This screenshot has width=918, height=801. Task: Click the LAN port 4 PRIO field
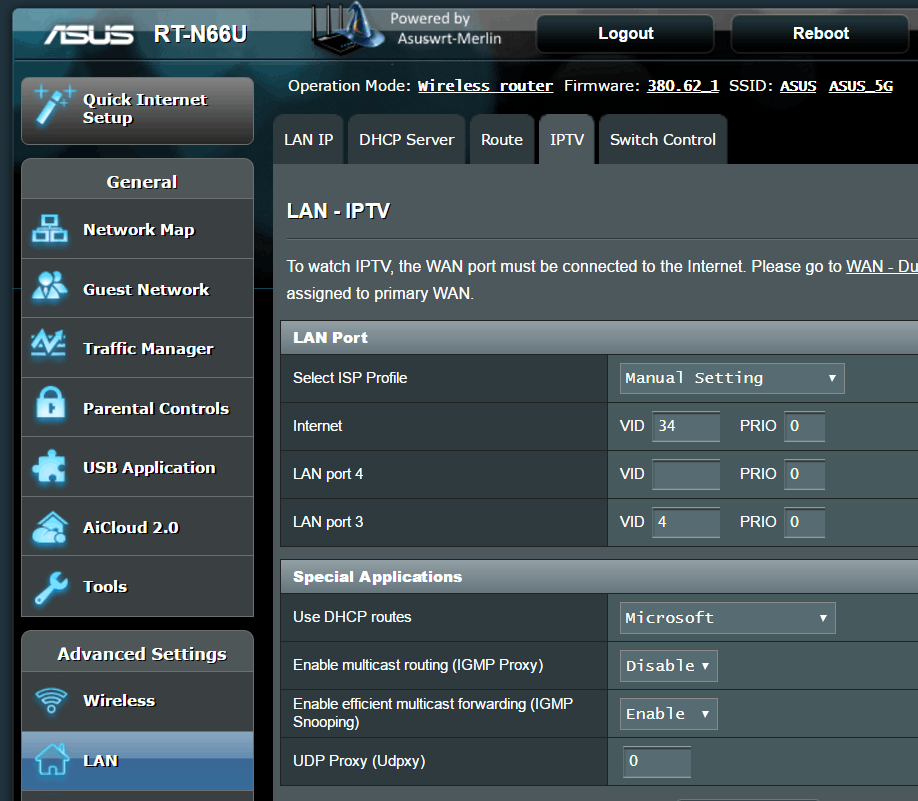pyautogui.click(x=804, y=474)
